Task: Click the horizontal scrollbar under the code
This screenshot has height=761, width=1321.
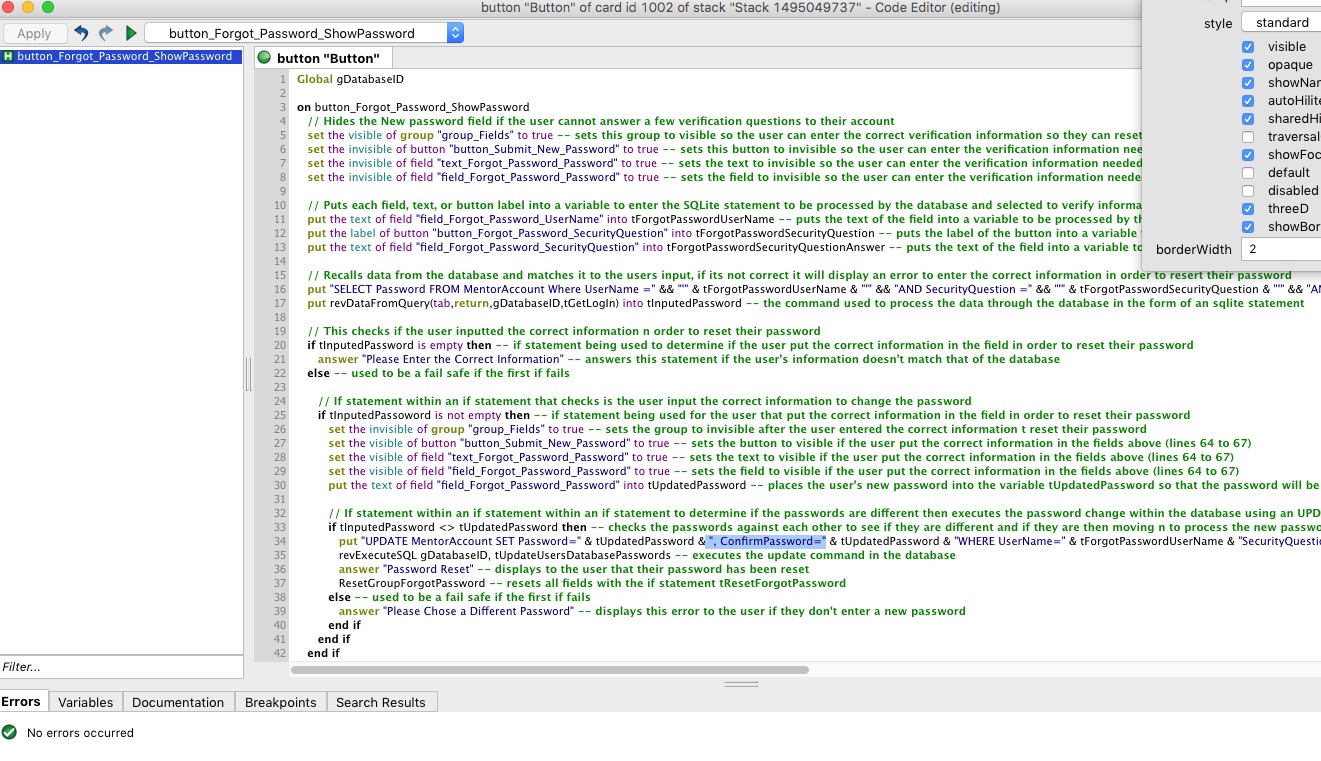Action: click(550, 670)
